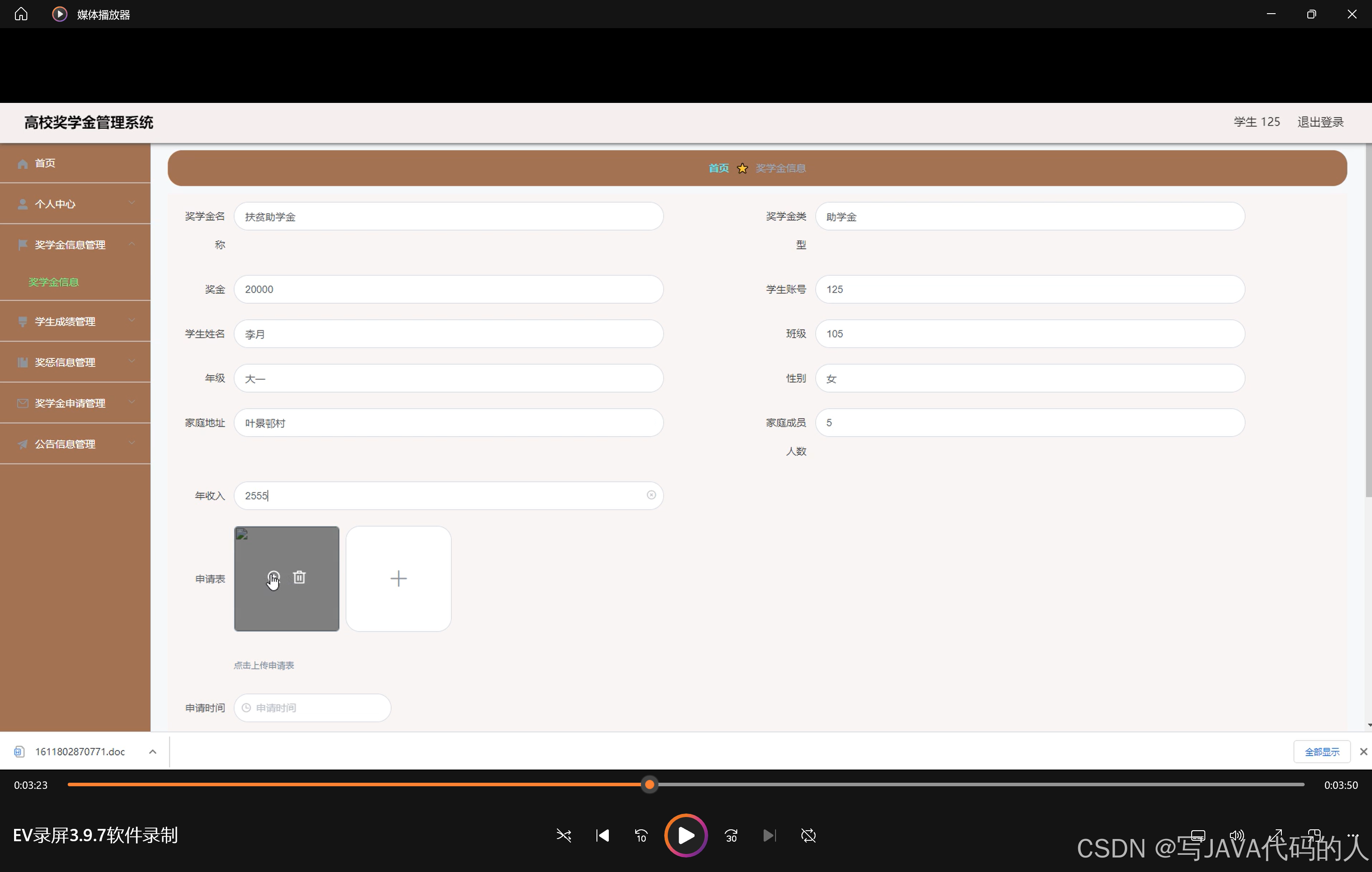Enter full screen mode

click(1275, 836)
